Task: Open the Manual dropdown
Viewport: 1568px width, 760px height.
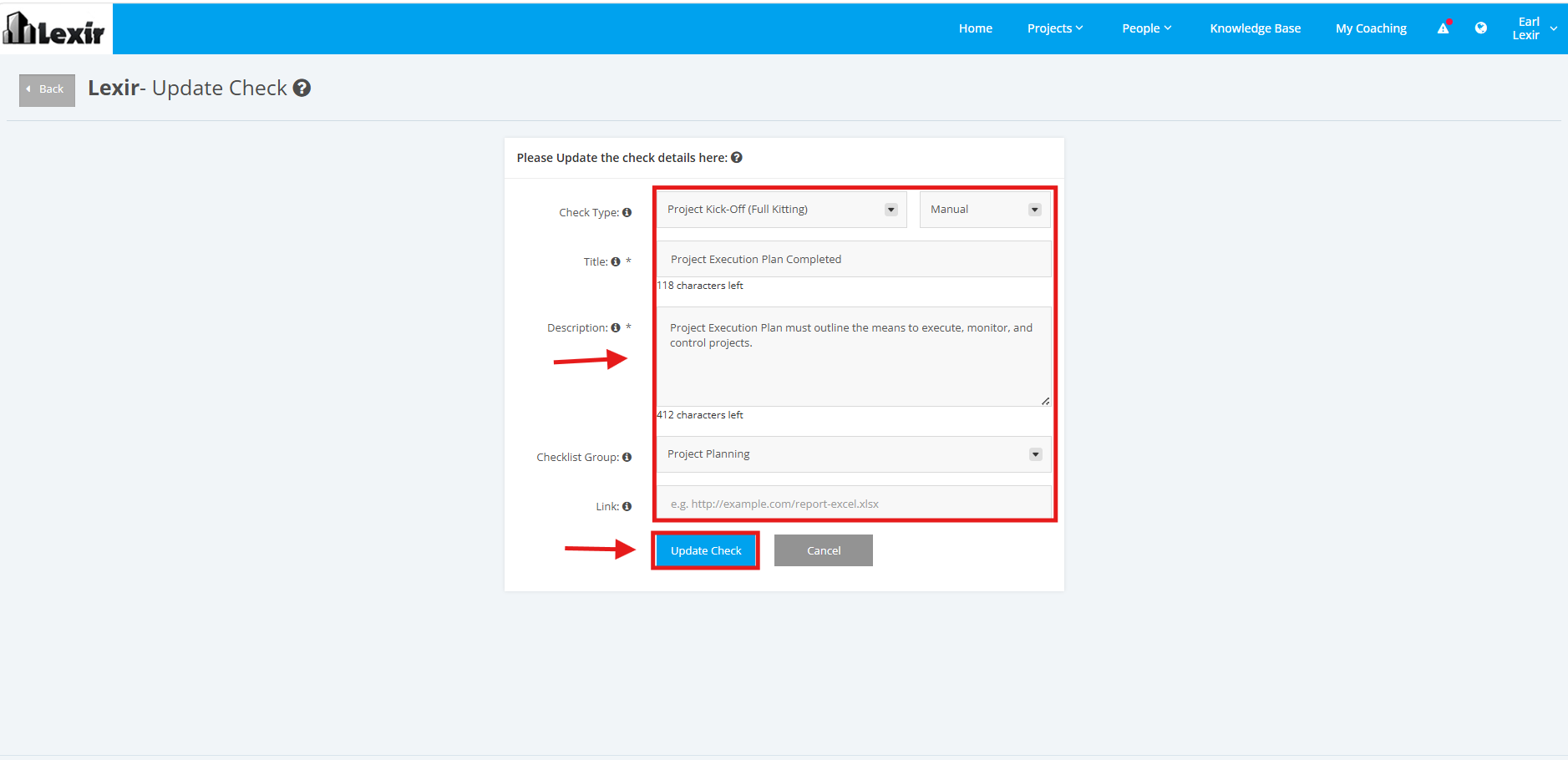Action: 985,210
